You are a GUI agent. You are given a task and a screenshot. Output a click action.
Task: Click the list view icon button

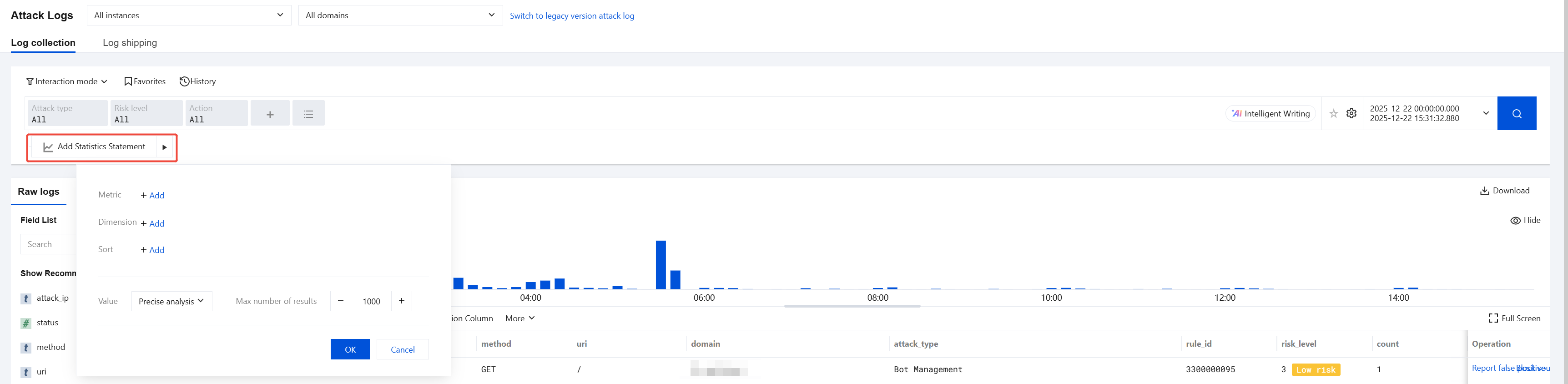click(x=308, y=114)
